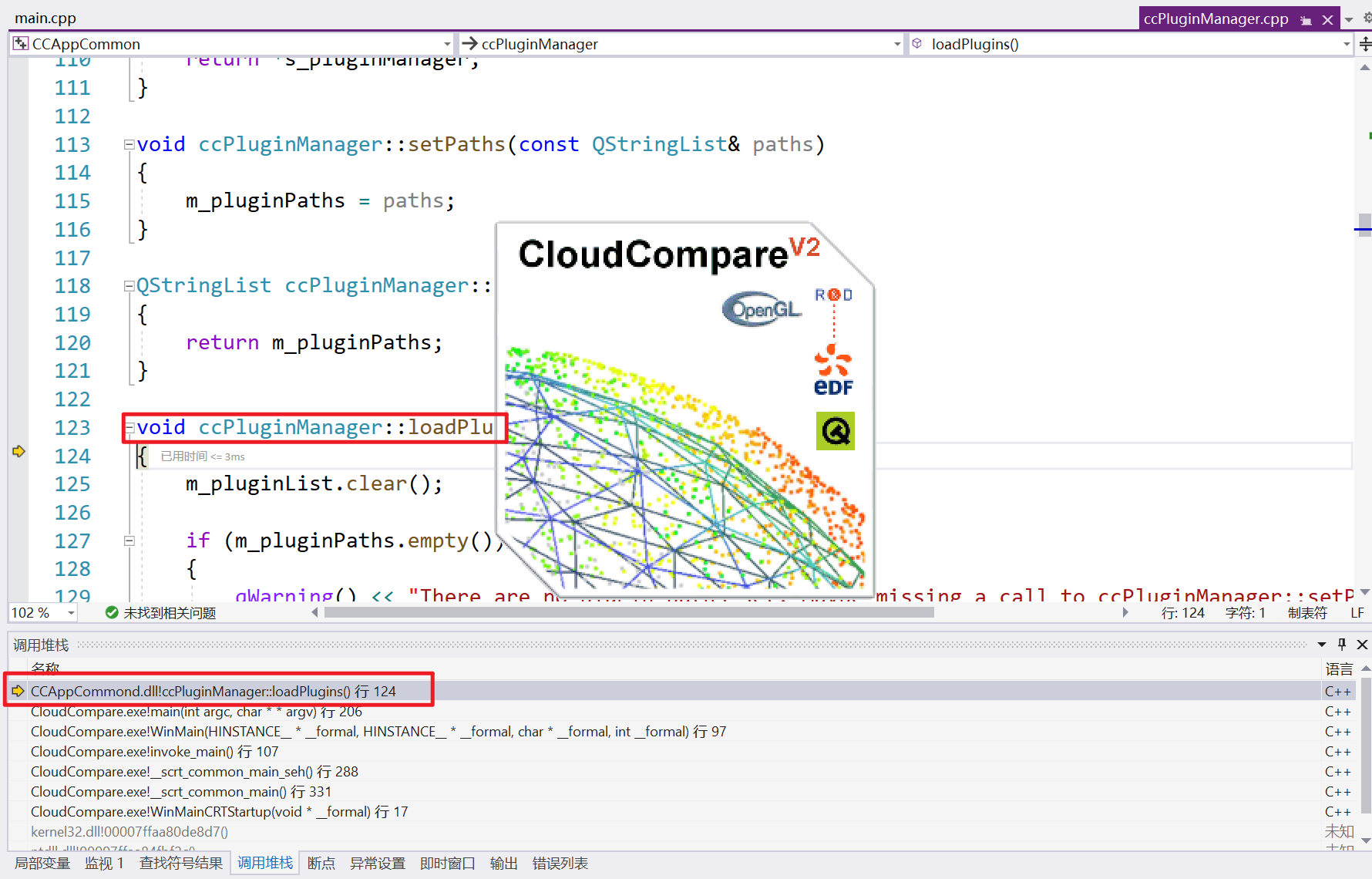Click the CloudCompare splash screen image

pyautogui.click(x=685, y=409)
